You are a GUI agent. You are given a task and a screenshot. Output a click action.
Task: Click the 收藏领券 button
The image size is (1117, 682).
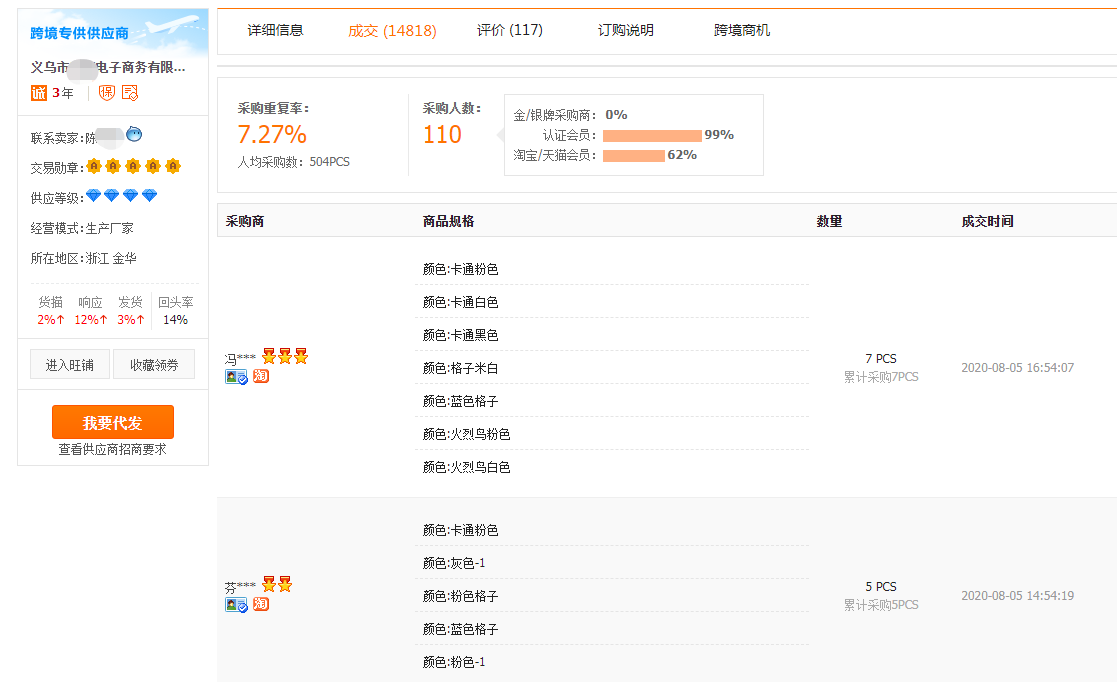156,363
